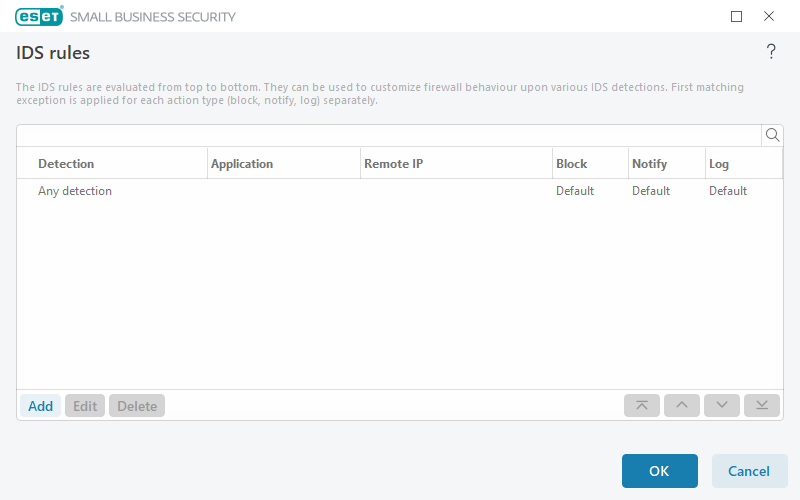Select the Any detection rule row

[x=75, y=191]
